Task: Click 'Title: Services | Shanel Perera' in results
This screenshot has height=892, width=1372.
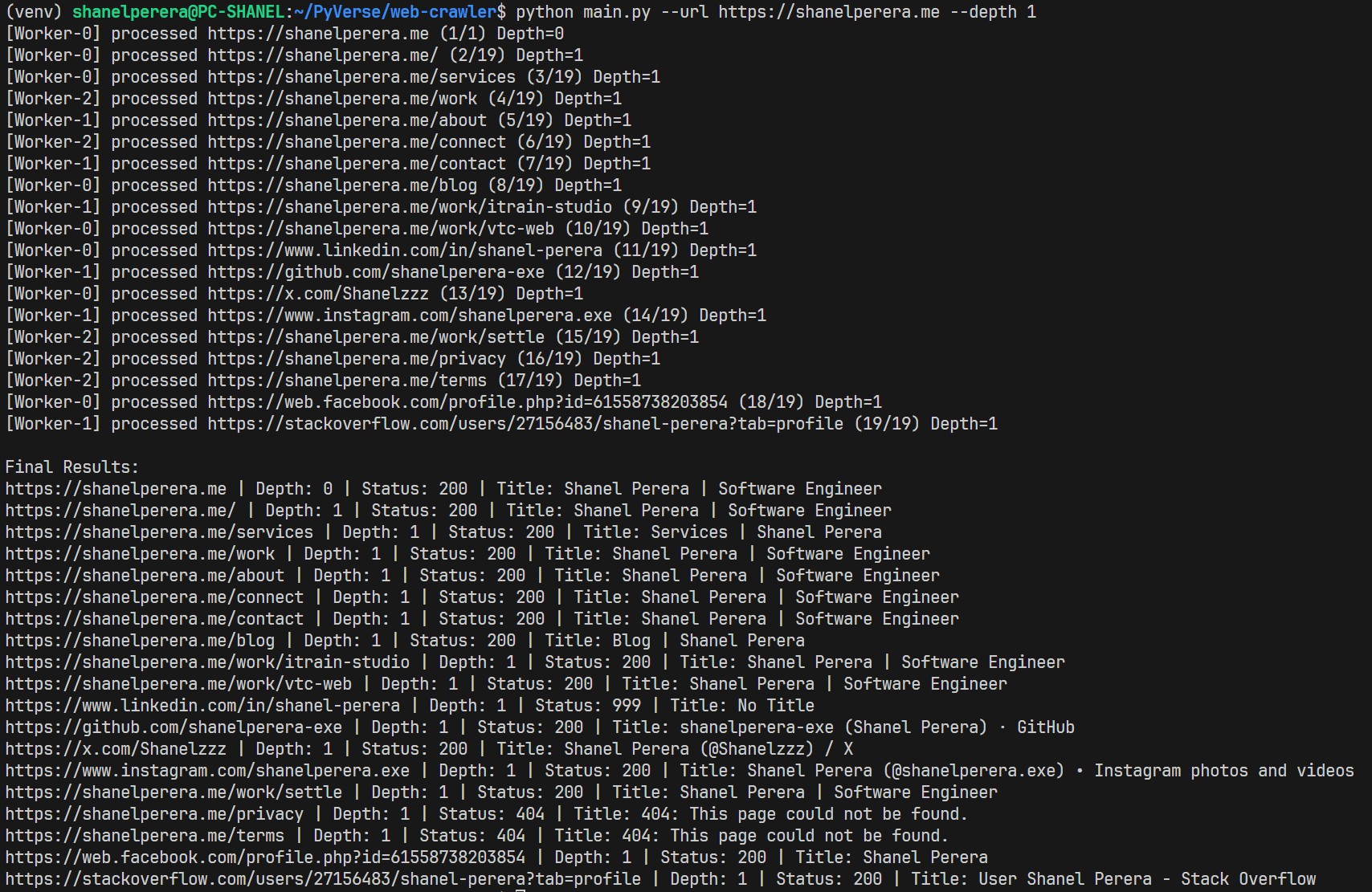Action: point(733,532)
